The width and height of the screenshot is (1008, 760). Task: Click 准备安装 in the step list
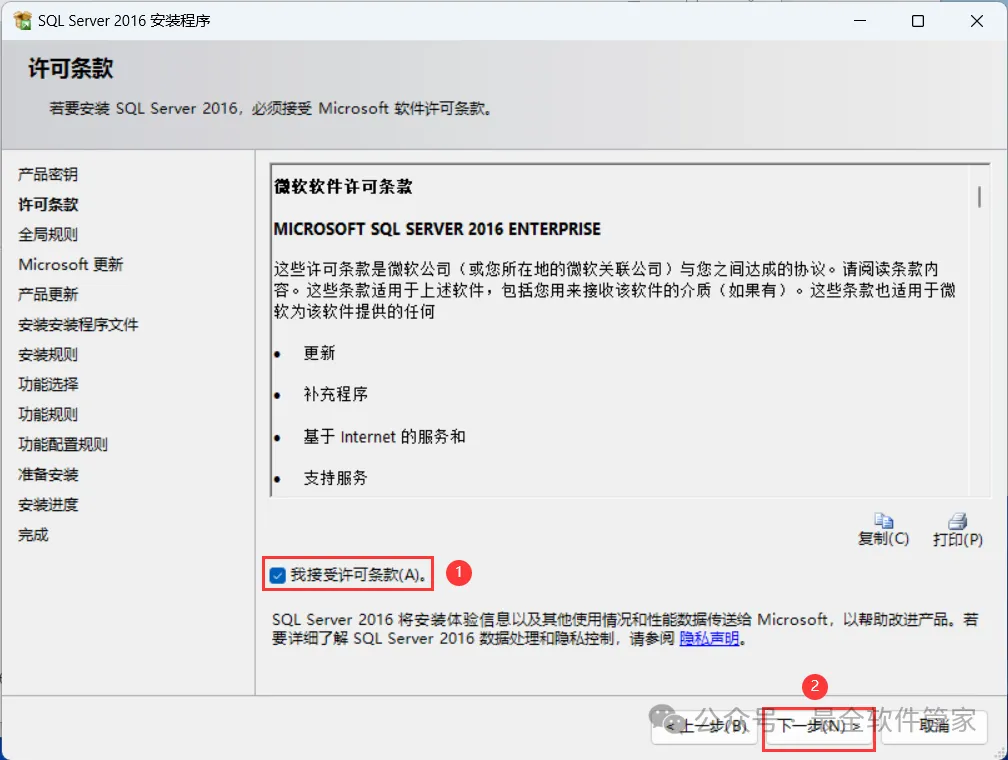tap(48, 475)
